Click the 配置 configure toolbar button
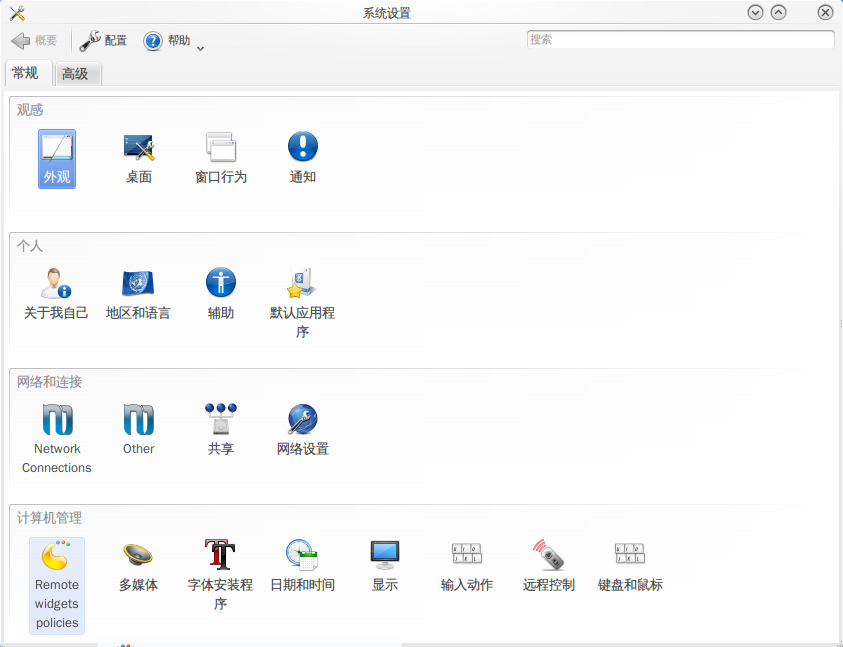This screenshot has height=647, width=843. pos(103,40)
